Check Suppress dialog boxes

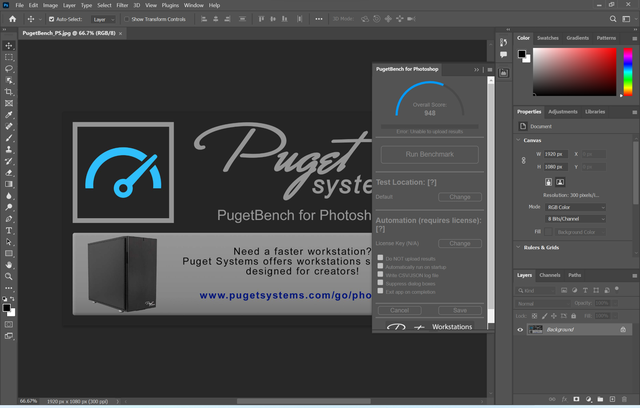380,283
